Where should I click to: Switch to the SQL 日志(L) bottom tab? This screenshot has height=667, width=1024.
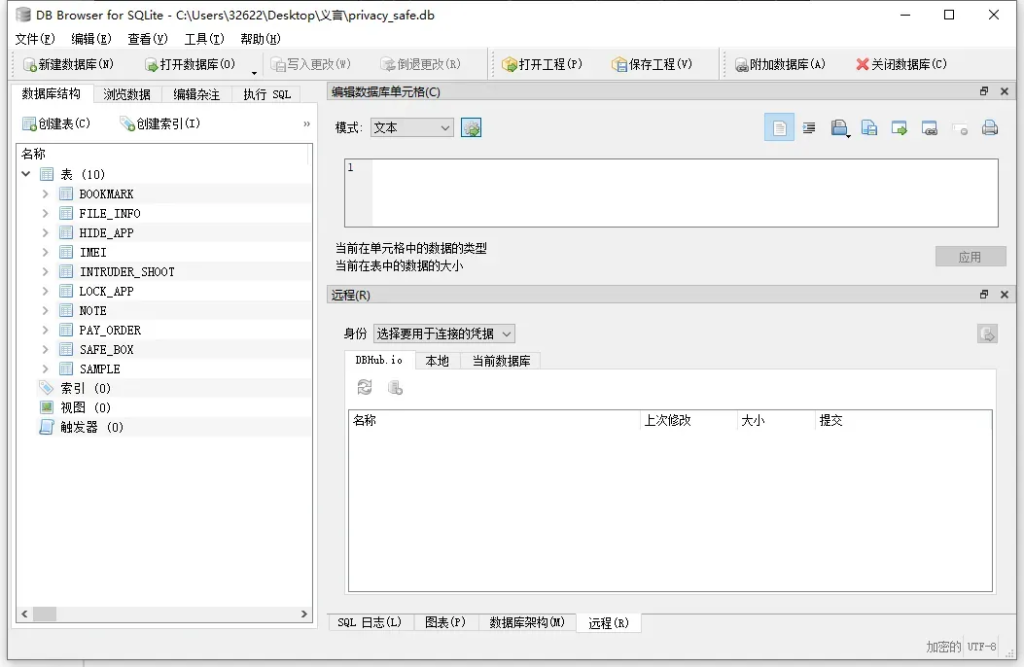[x=370, y=623]
